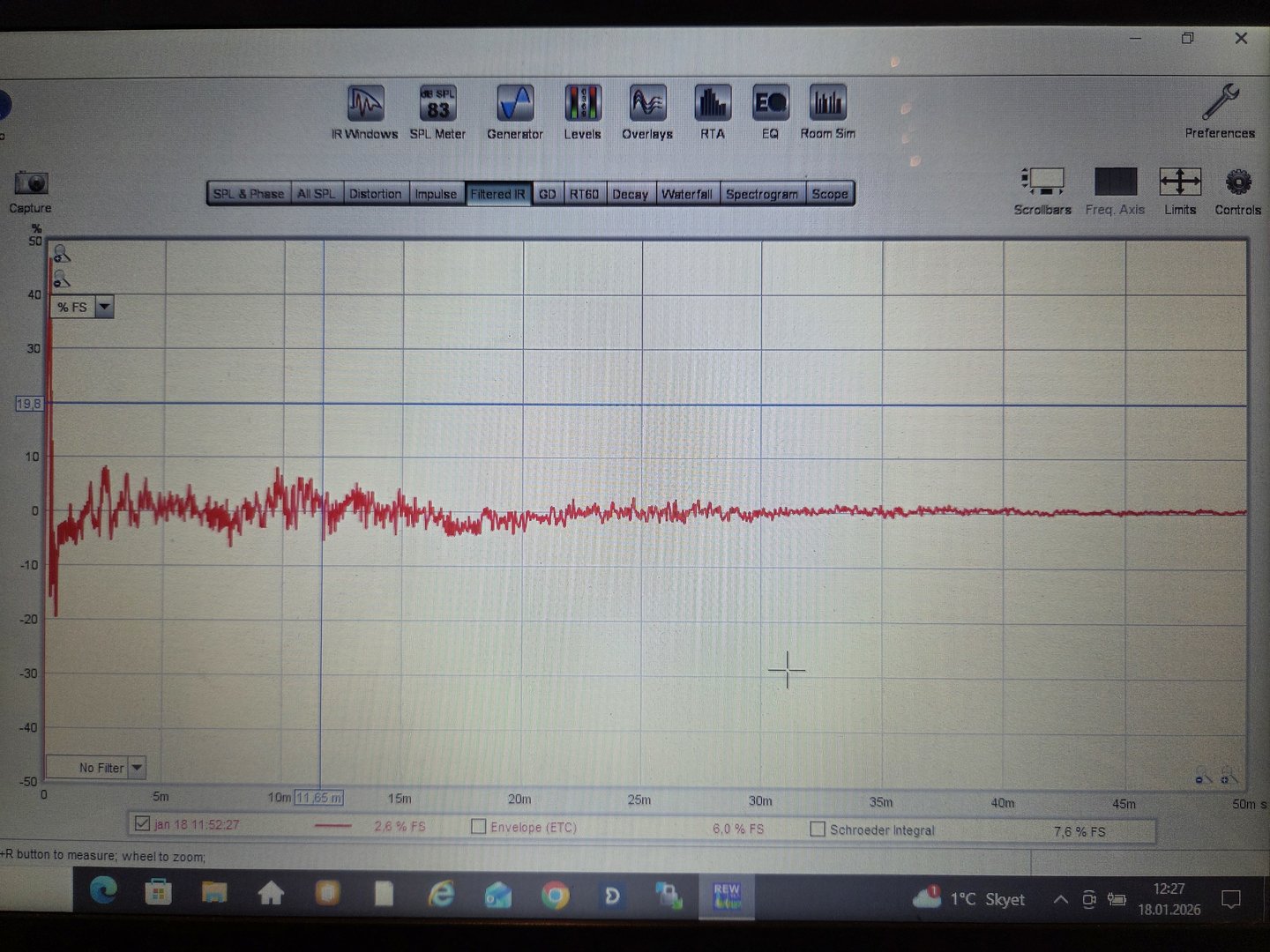Toggle graph Scrollbars
The height and width of the screenshot is (952, 1270).
click(1042, 190)
